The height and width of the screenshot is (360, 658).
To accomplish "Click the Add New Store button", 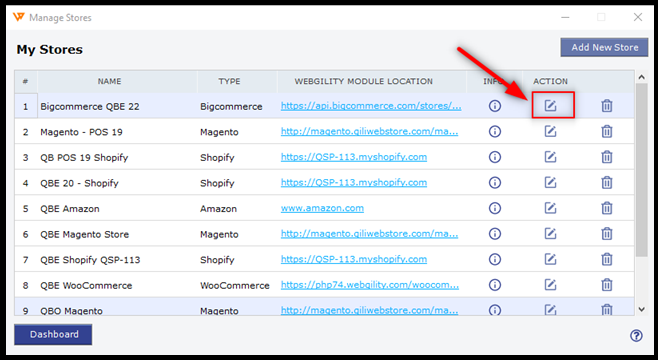I will (x=604, y=47).
